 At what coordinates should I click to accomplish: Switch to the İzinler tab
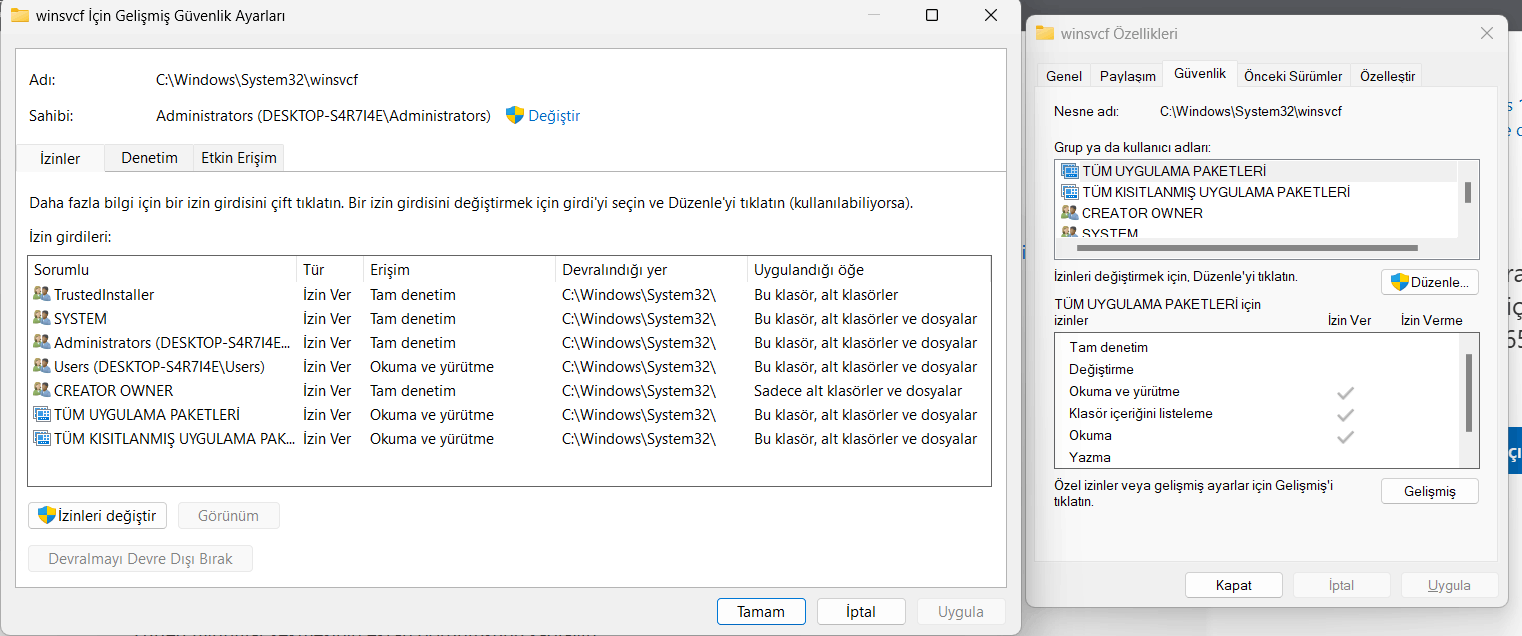[x=60, y=158]
